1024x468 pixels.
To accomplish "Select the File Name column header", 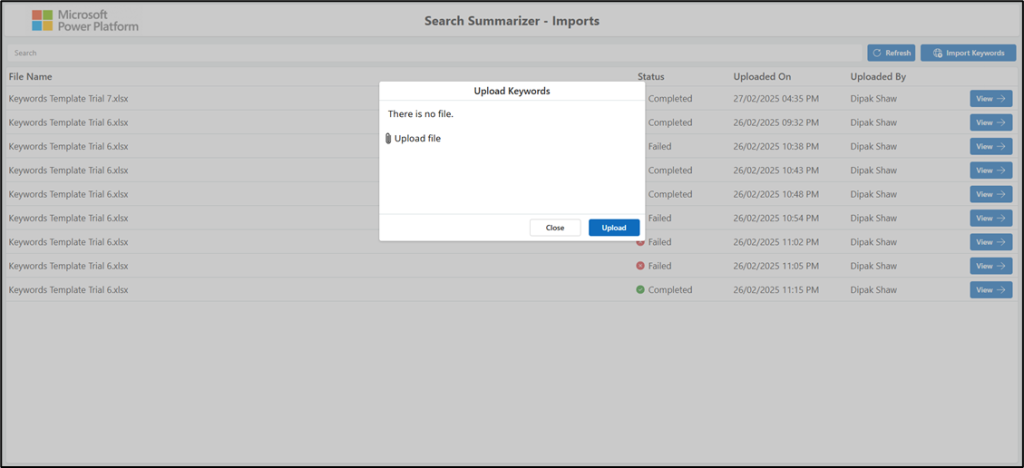I will pos(31,76).
